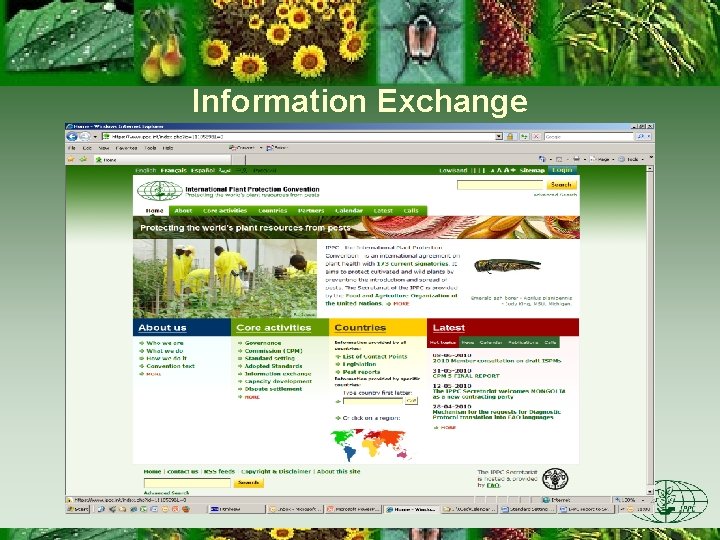This screenshot has width=720, height=540.
Task: Click the browser Back arrow button
Action: tap(72, 137)
